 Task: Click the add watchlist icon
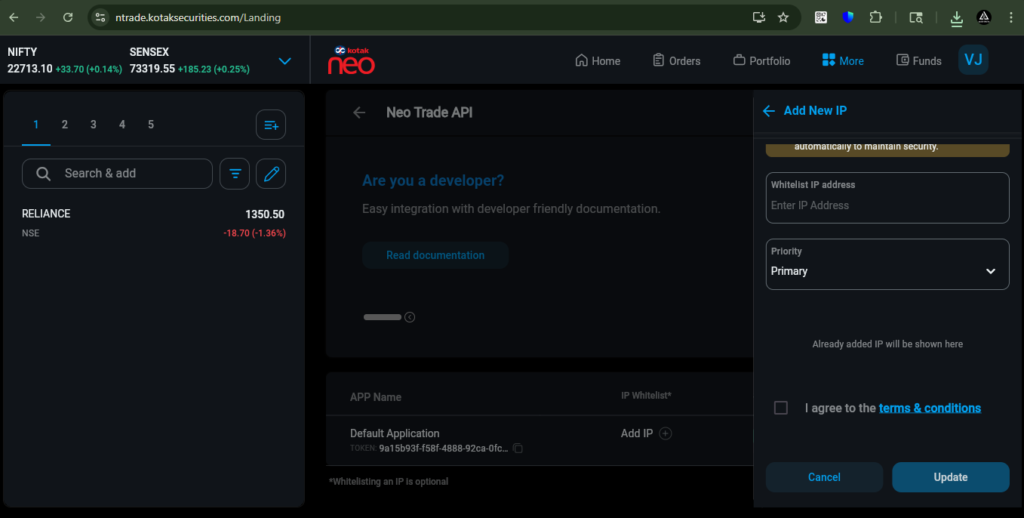click(271, 125)
